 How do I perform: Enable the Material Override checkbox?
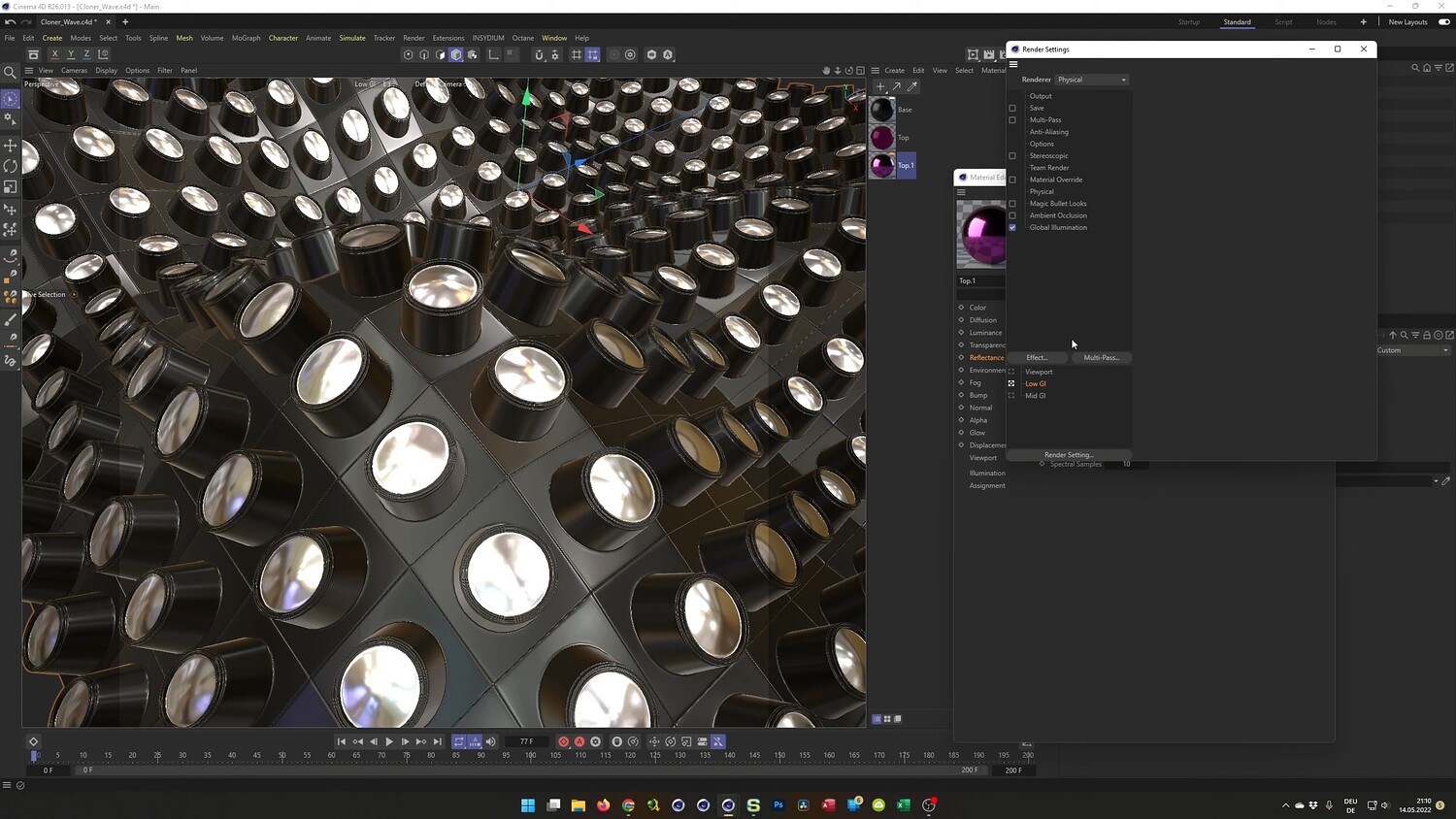pyautogui.click(x=1012, y=180)
